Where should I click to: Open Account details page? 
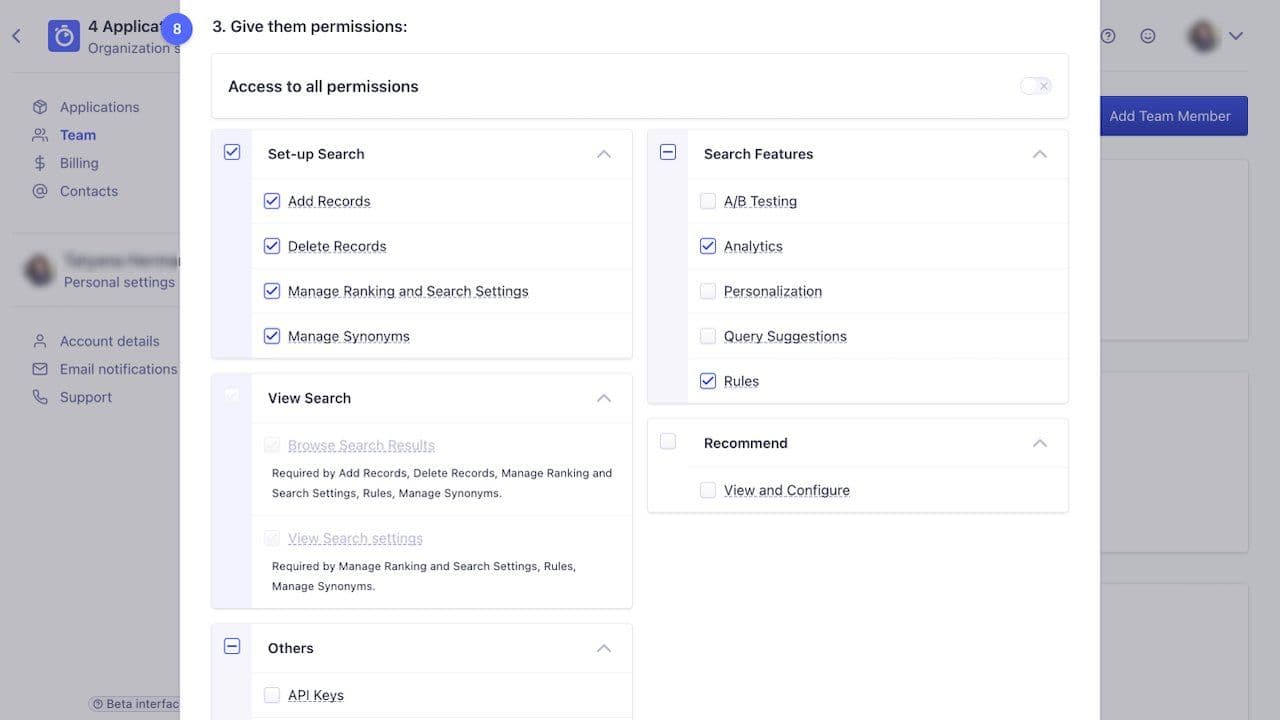pyautogui.click(x=110, y=341)
